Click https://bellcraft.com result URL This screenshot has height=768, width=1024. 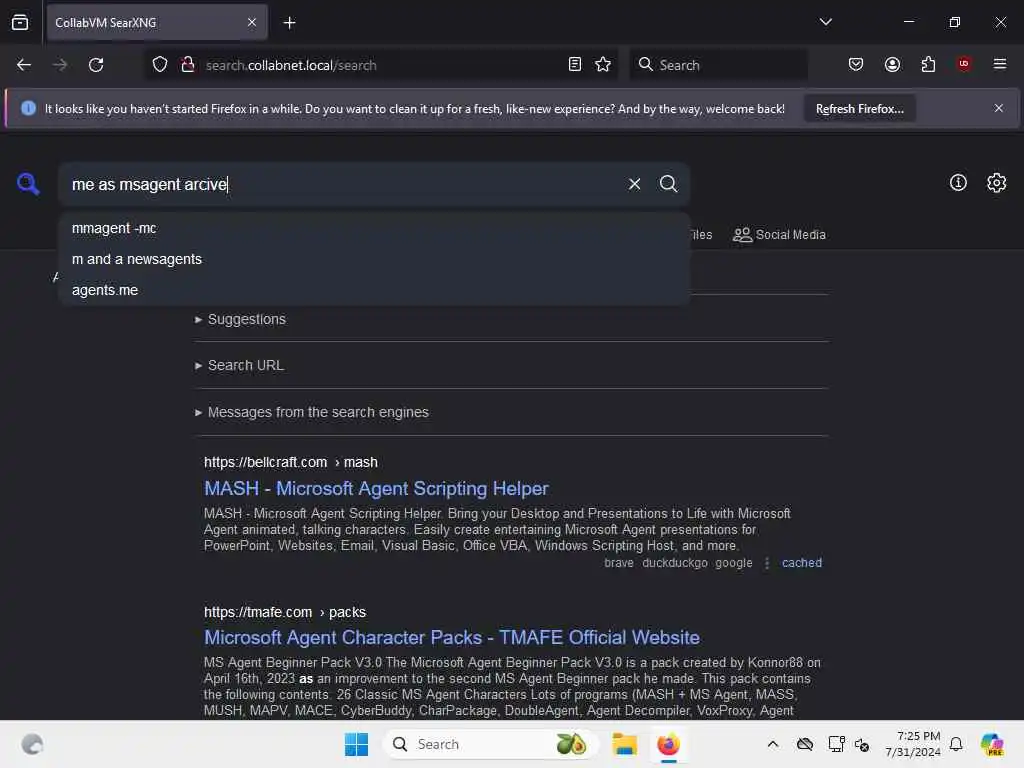click(x=291, y=462)
